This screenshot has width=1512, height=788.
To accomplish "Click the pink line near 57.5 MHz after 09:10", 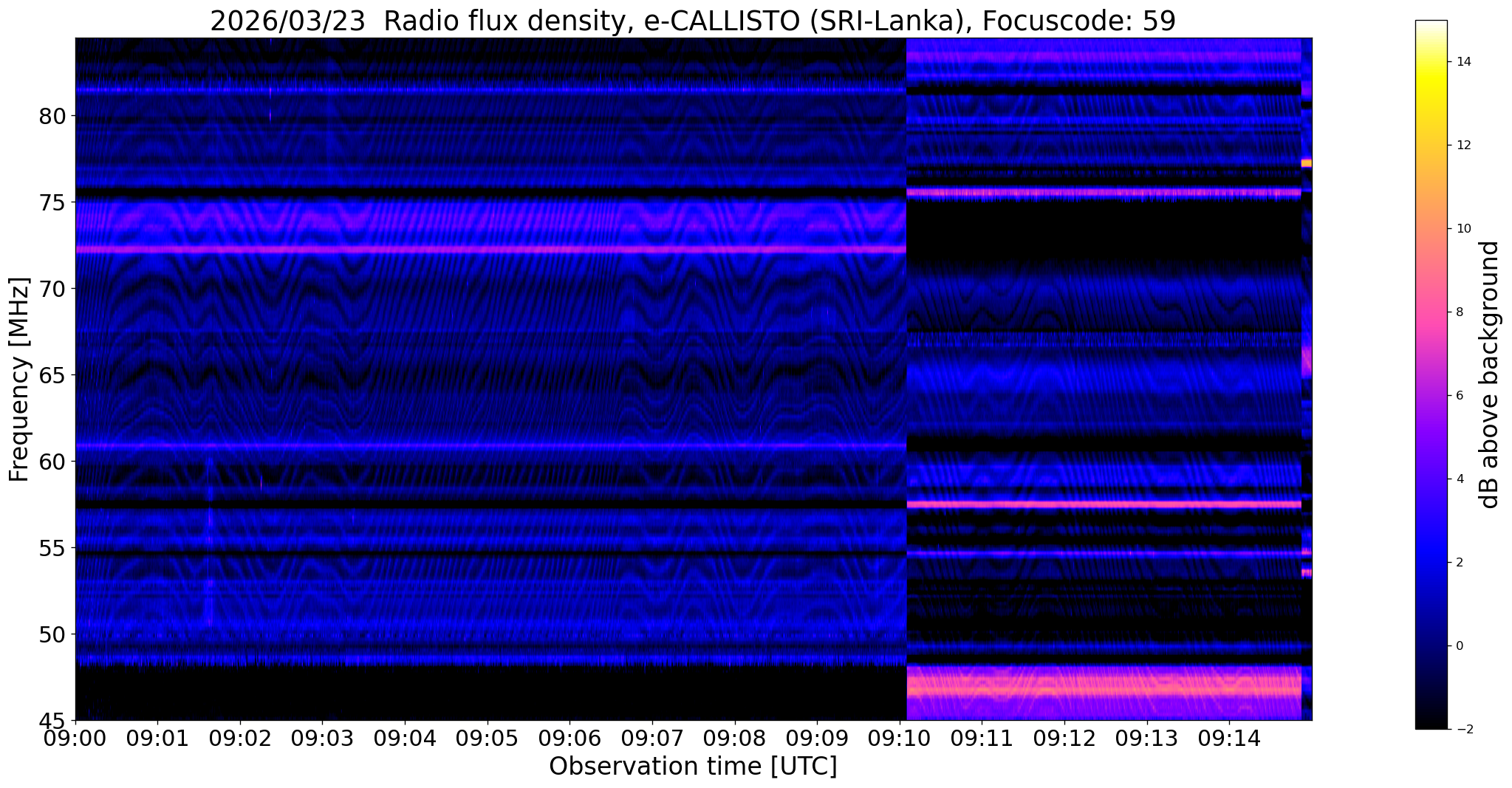I will pyautogui.click(x=1104, y=504).
